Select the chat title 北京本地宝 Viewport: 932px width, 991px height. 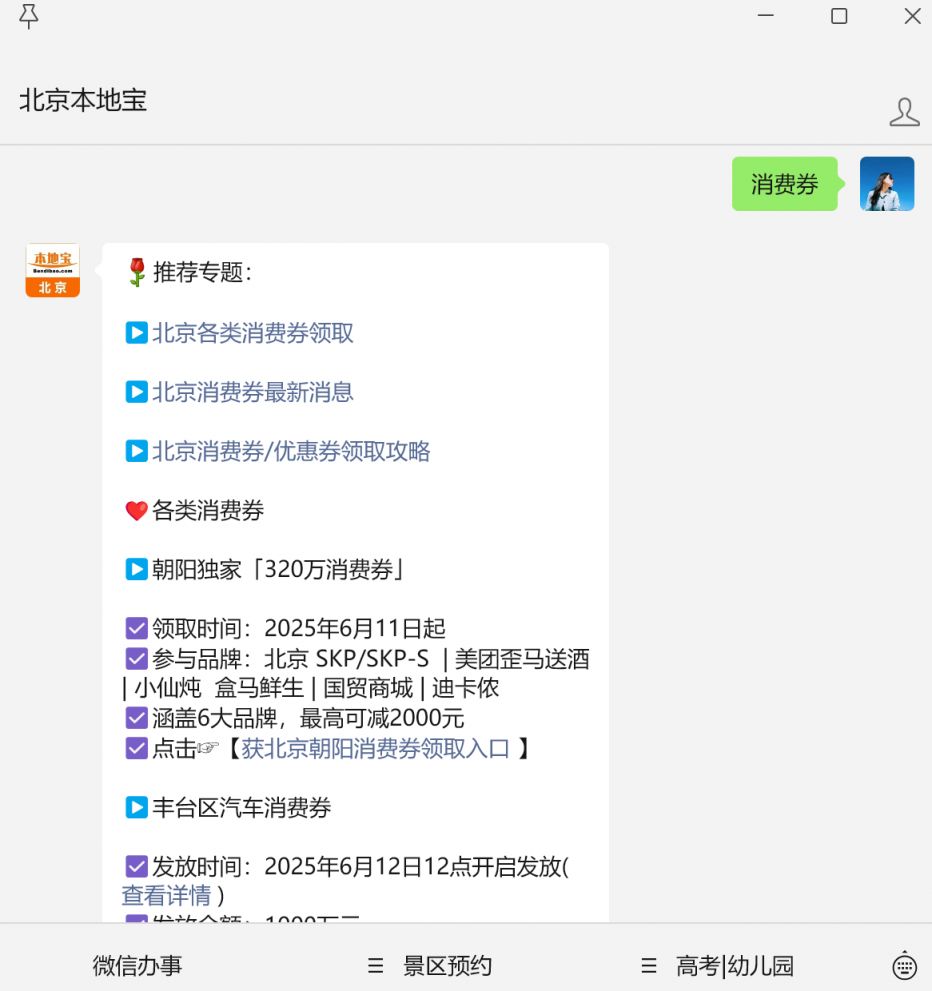click(x=83, y=100)
